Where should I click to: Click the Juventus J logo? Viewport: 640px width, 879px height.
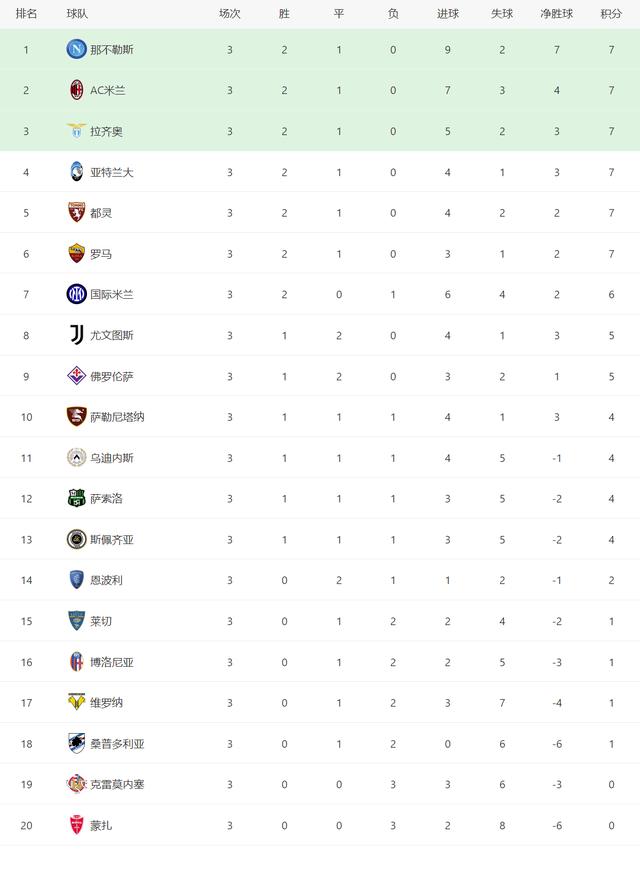(x=76, y=335)
